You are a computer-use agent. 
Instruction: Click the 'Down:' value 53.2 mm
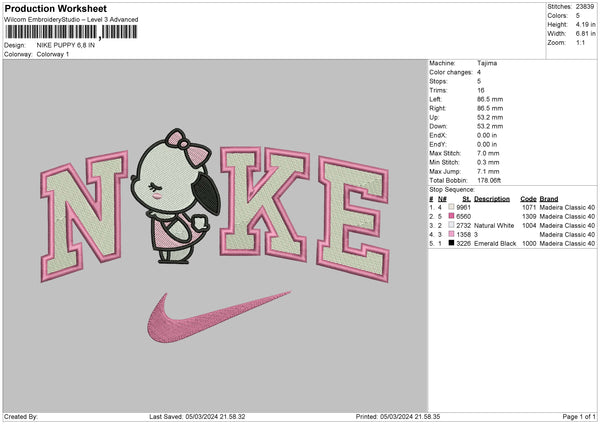pyautogui.click(x=490, y=126)
